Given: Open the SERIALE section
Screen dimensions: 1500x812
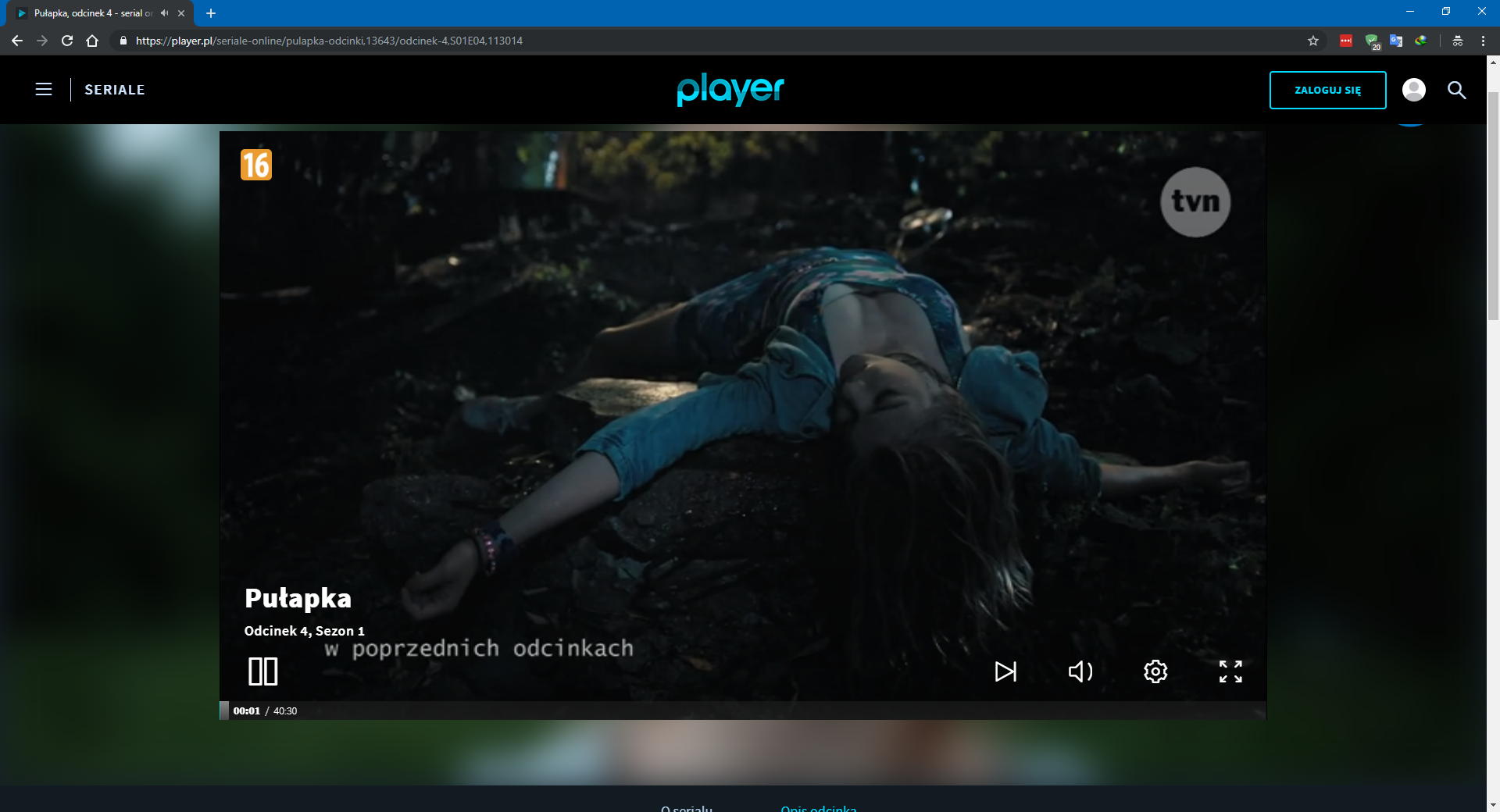Looking at the screenshot, I should [x=115, y=90].
